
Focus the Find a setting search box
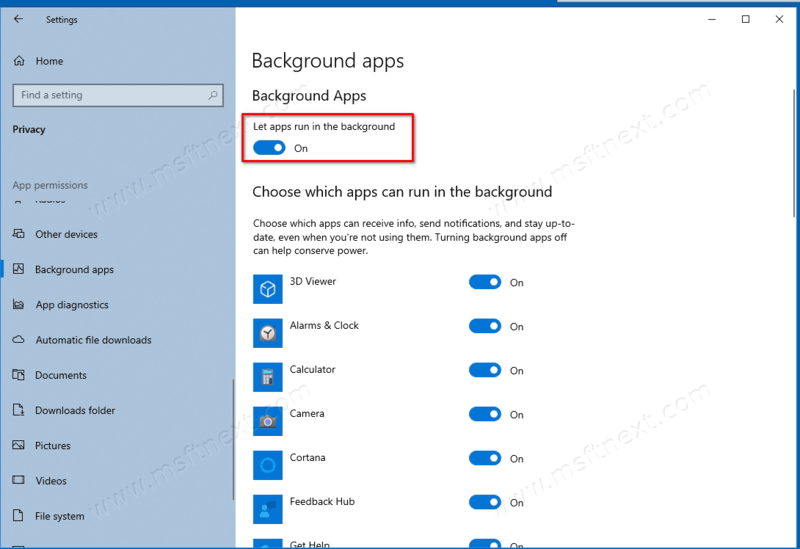point(118,95)
